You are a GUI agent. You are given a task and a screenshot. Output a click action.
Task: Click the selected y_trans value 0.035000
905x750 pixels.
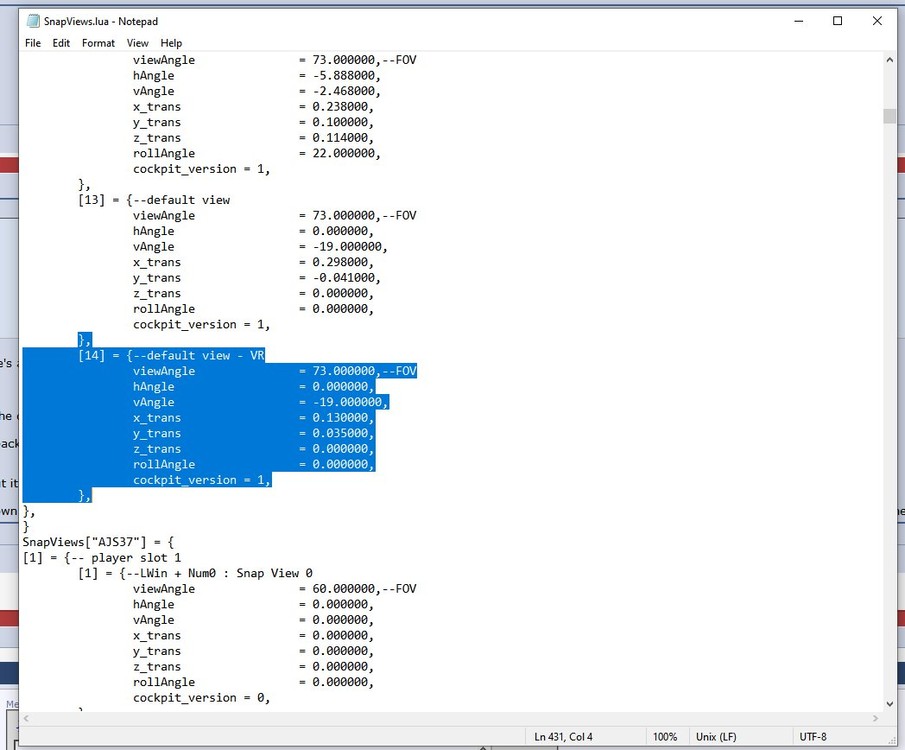341,433
